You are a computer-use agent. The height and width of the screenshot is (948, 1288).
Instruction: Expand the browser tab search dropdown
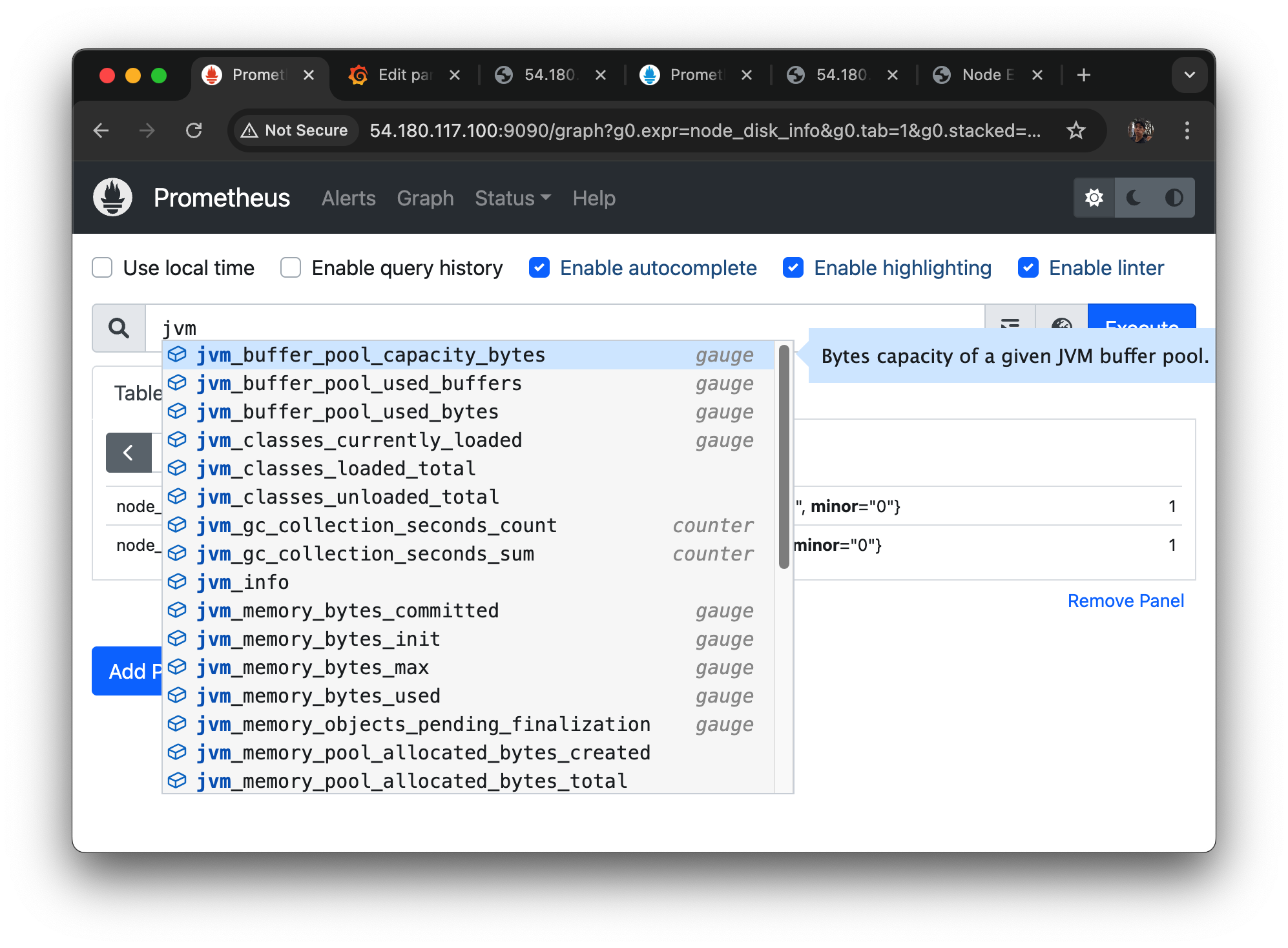coord(1189,75)
